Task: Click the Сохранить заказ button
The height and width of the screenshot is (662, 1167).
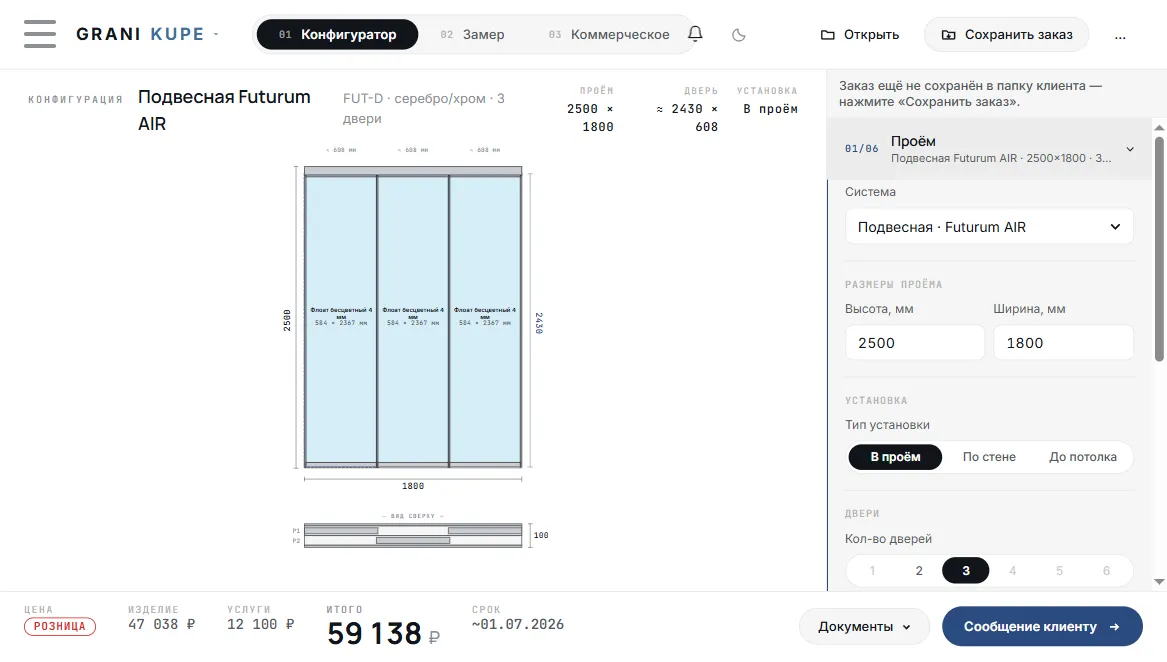Action: (x=1006, y=34)
